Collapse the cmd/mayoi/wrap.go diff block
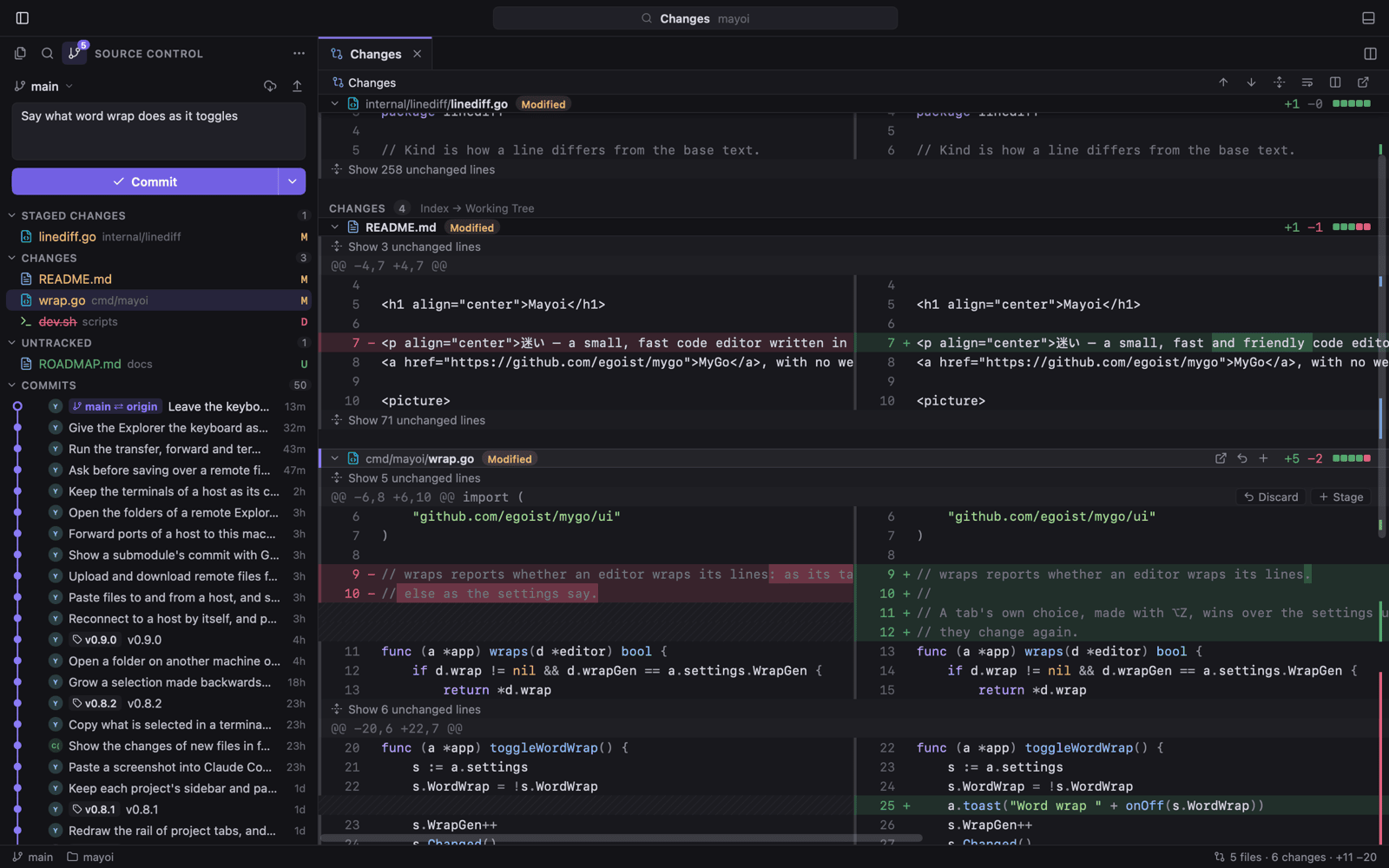This screenshot has width=1389, height=868. [x=335, y=458]
